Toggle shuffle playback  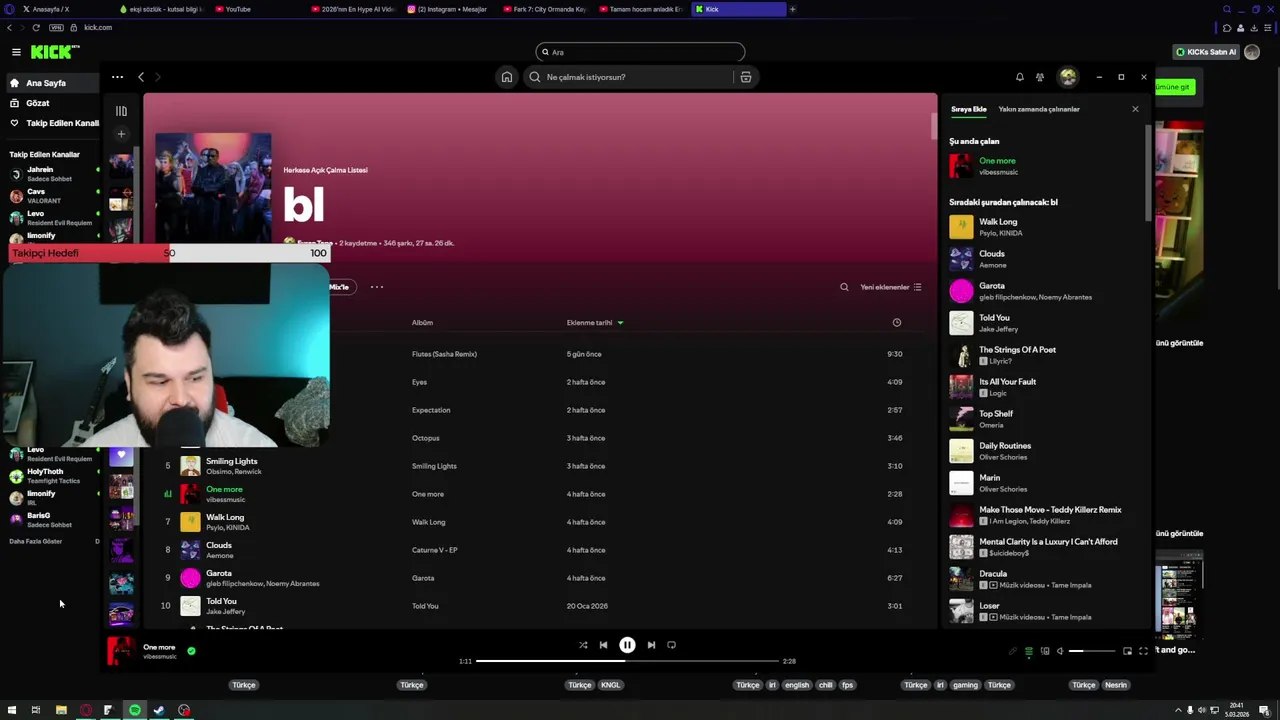pyautogui.click(x=583, y=645)
